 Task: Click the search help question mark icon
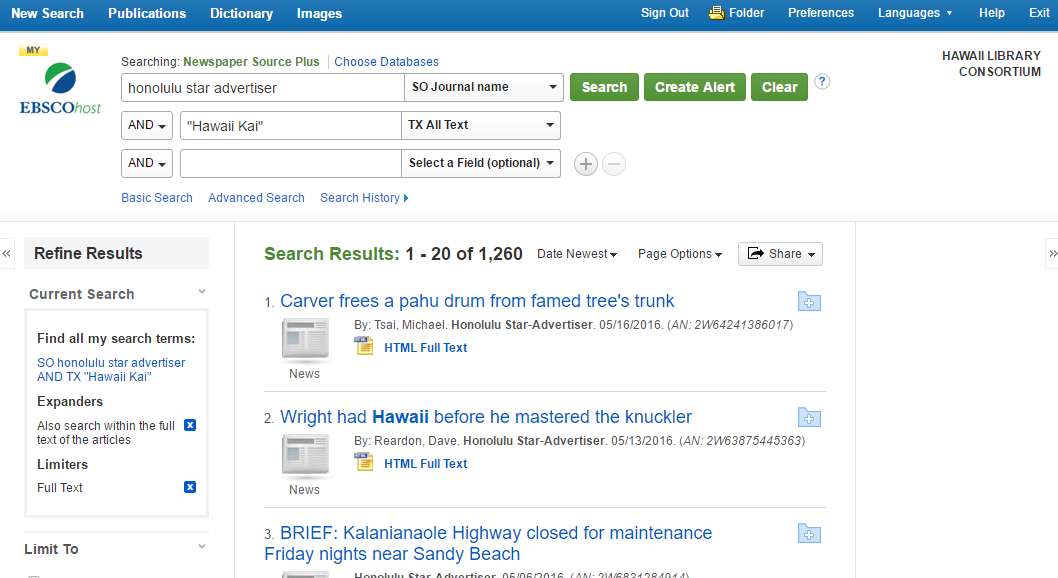tap(822, 82)
